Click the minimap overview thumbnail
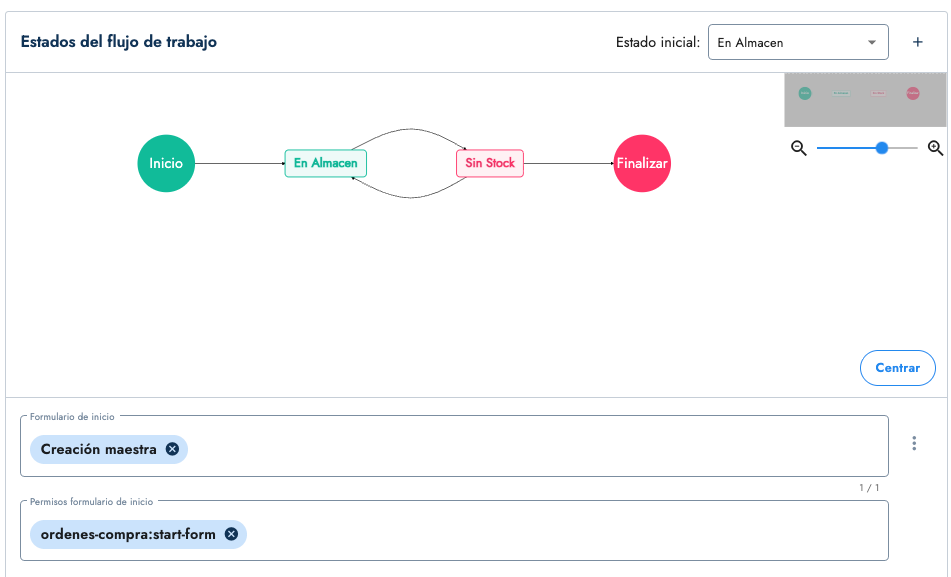 click(864, 100)
